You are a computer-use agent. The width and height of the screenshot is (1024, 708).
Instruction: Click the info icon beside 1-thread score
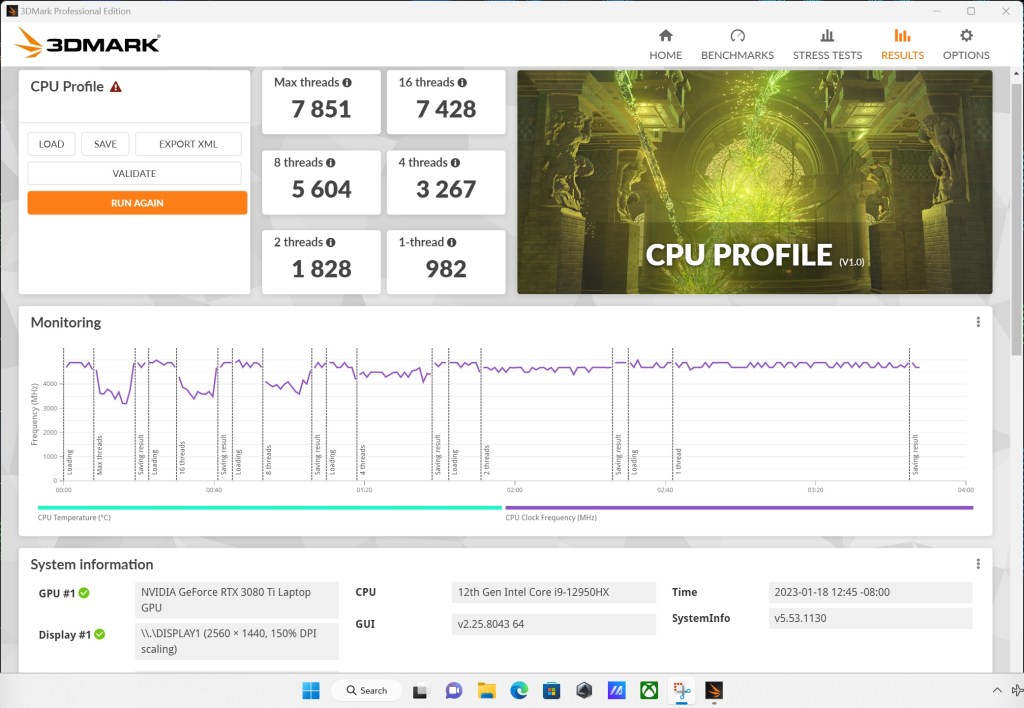point(450,242)
